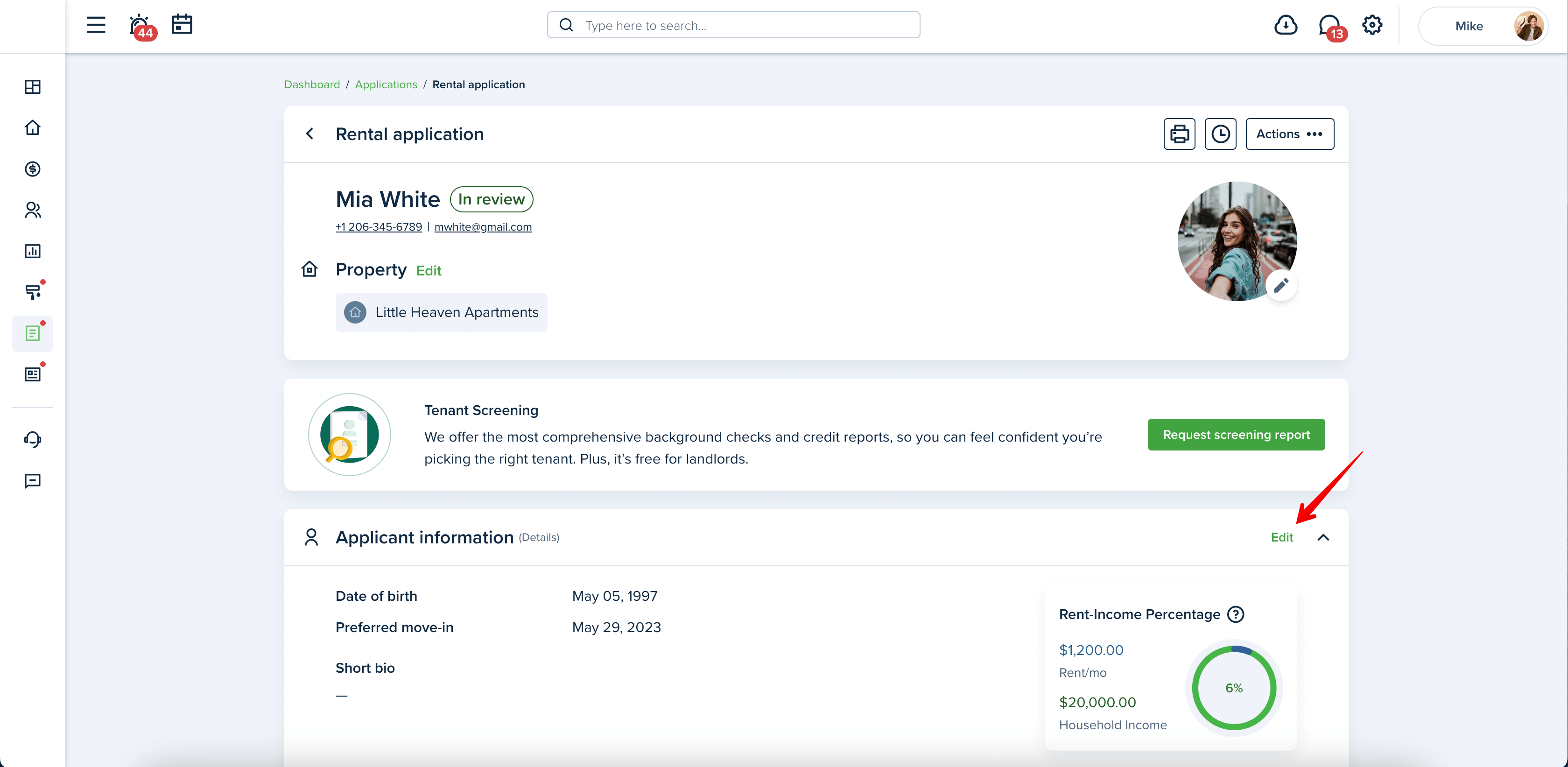Go to Dashboard breadcrumb link

[312, 84]
